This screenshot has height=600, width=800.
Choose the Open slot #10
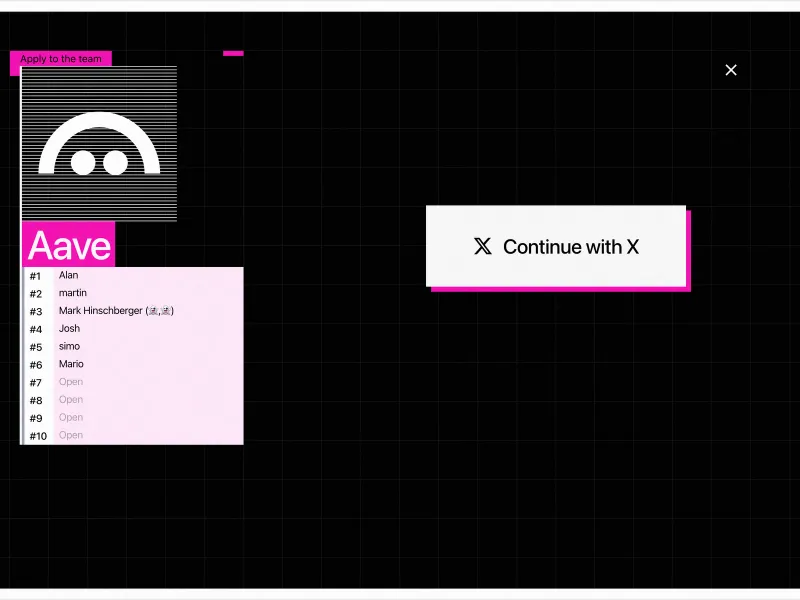(x=71, y=436)
